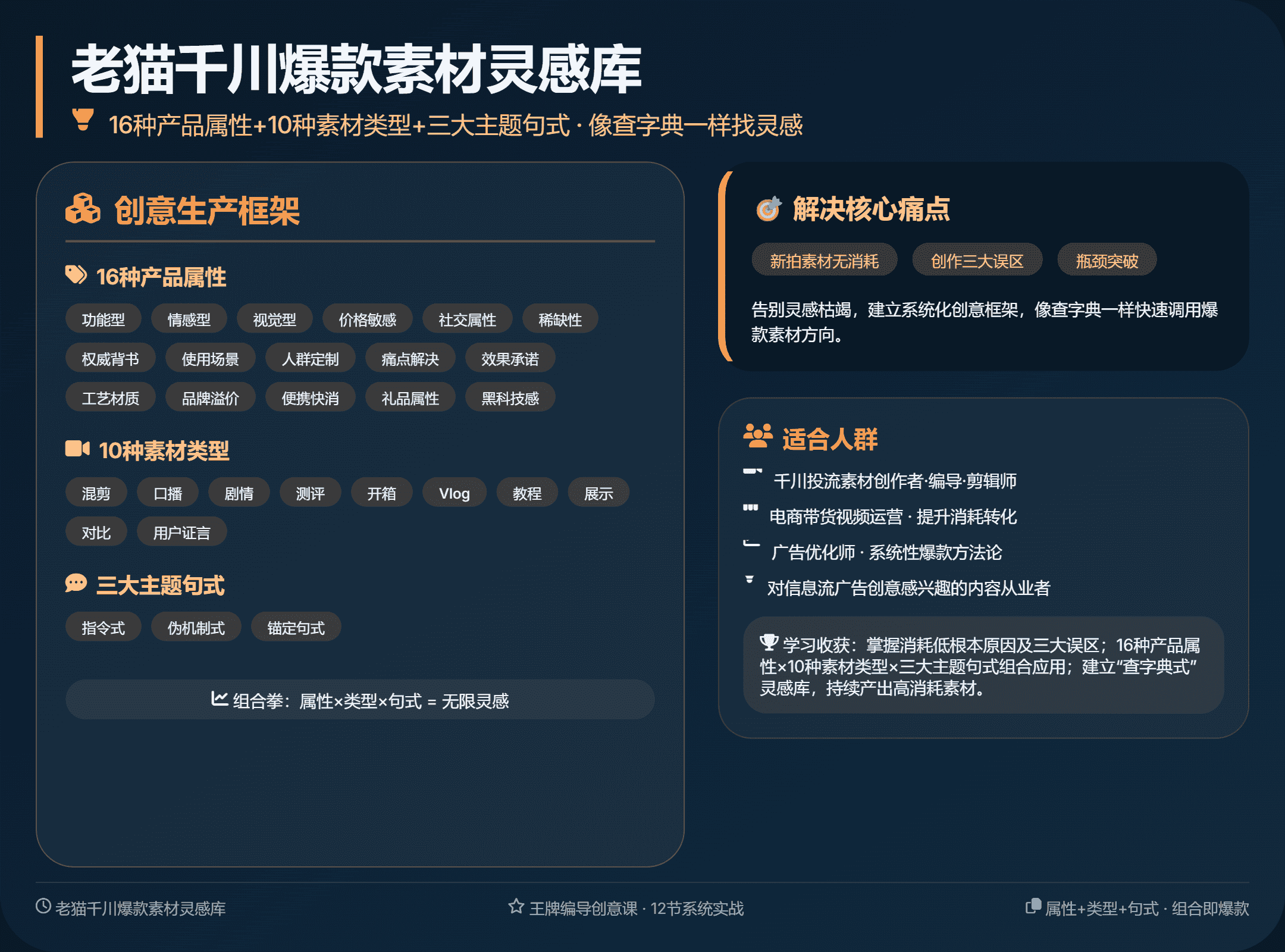Click the cubes icon beside 创意生产框架
Image resolution: width=1285 pixels, height=952 pixels.
[83, 209]
